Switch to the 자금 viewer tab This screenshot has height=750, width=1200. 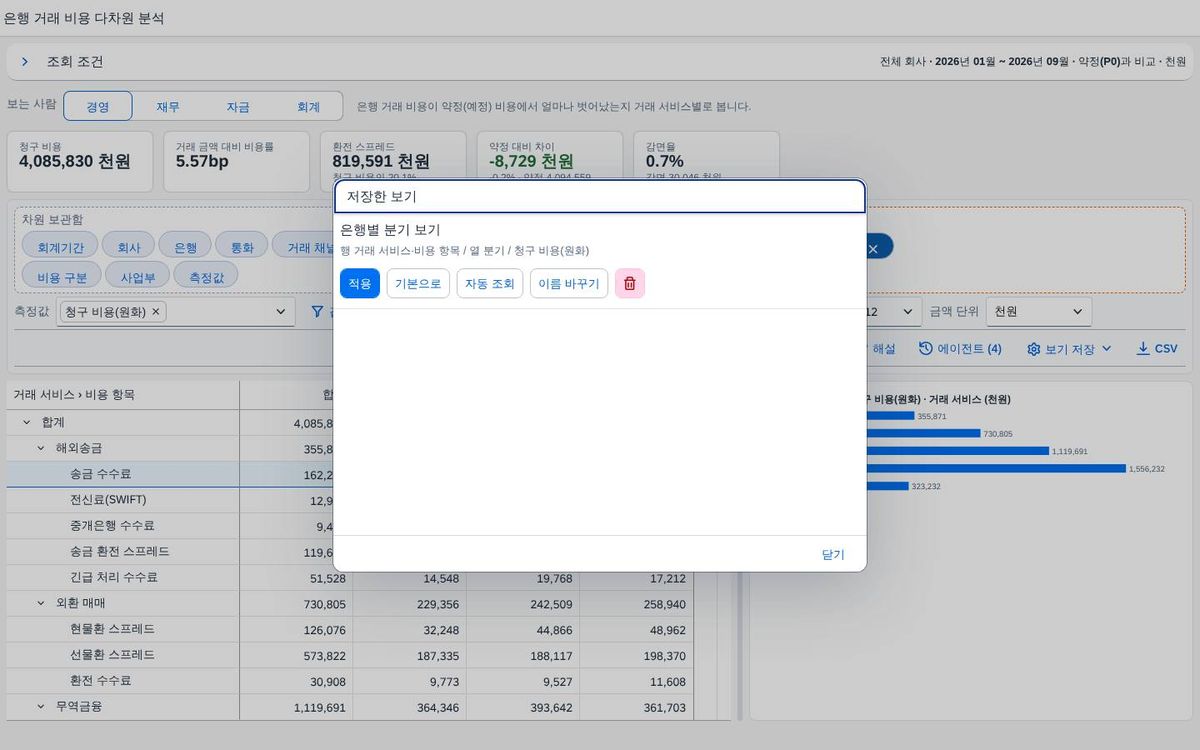238,107
